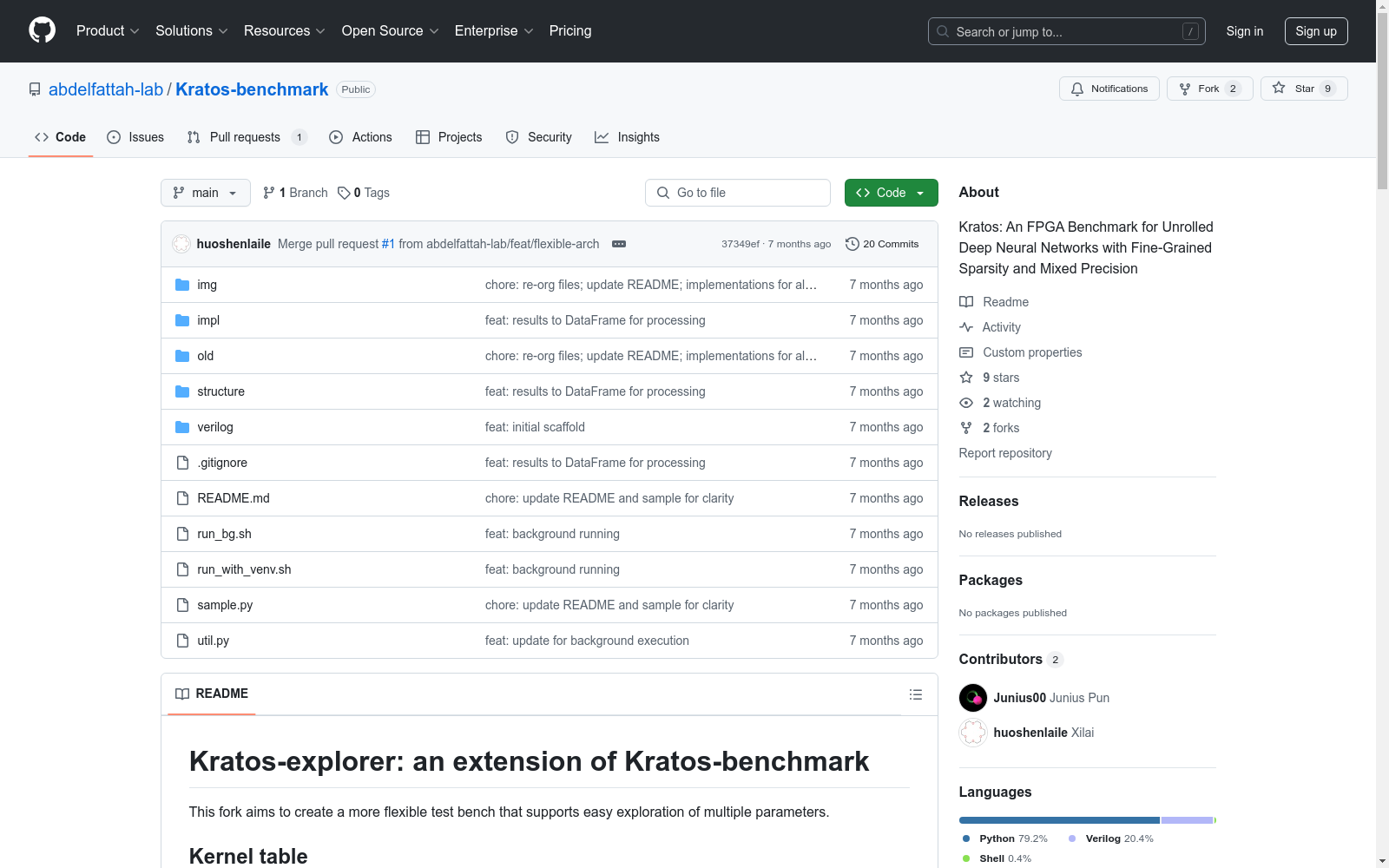Click the Pricing link
The width and height of the screenshot is (1389, 868).
pyautogui.click(x=570, y=31)
